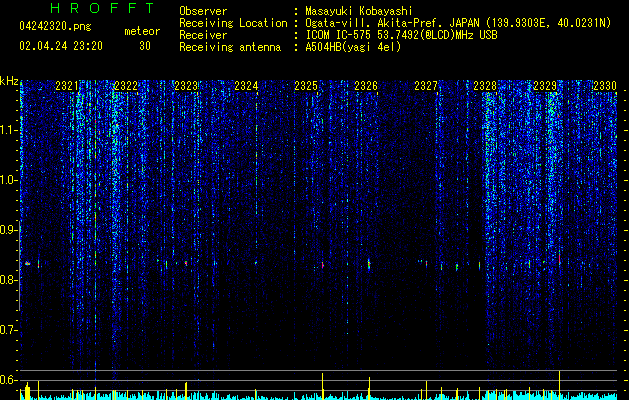Click the 2326 time marker
Image resolution: width=629 pixels, height=400 pixels.
click(366, 86)
